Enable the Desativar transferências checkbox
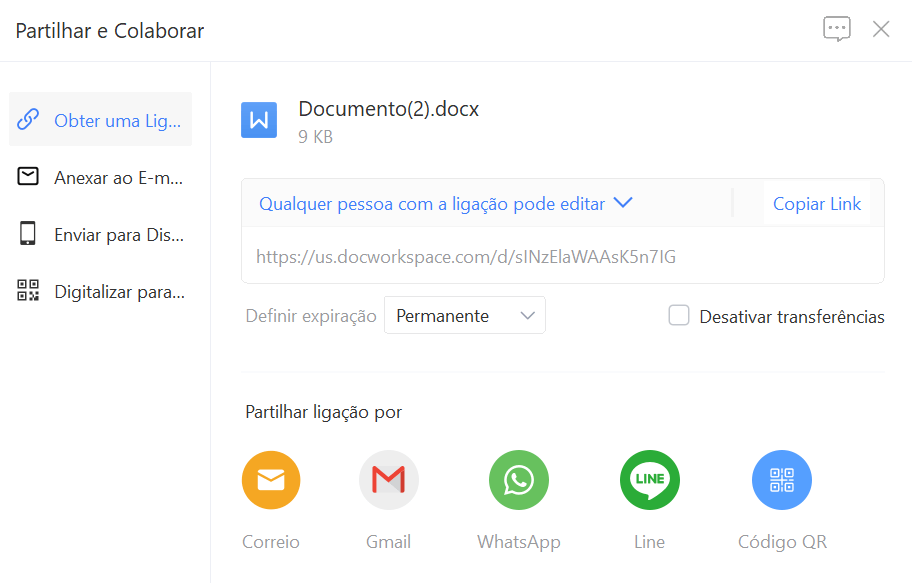 coord(679,315)
